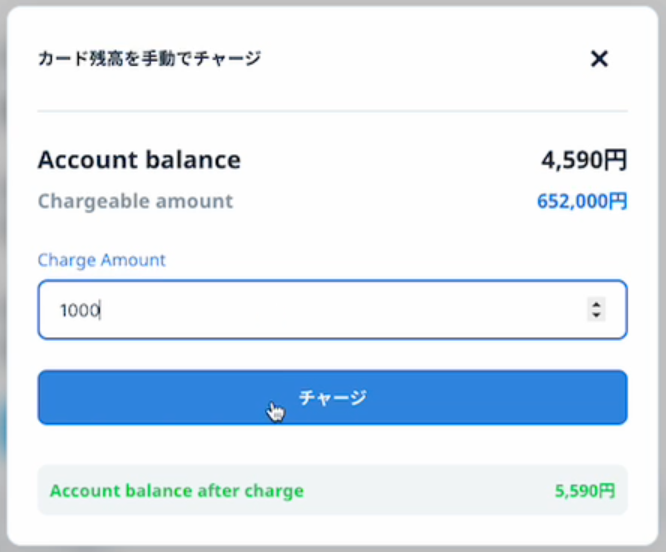Screen dimensions: 666x552
Task: Click the Account balance heading
Action: tap(139, 160)
